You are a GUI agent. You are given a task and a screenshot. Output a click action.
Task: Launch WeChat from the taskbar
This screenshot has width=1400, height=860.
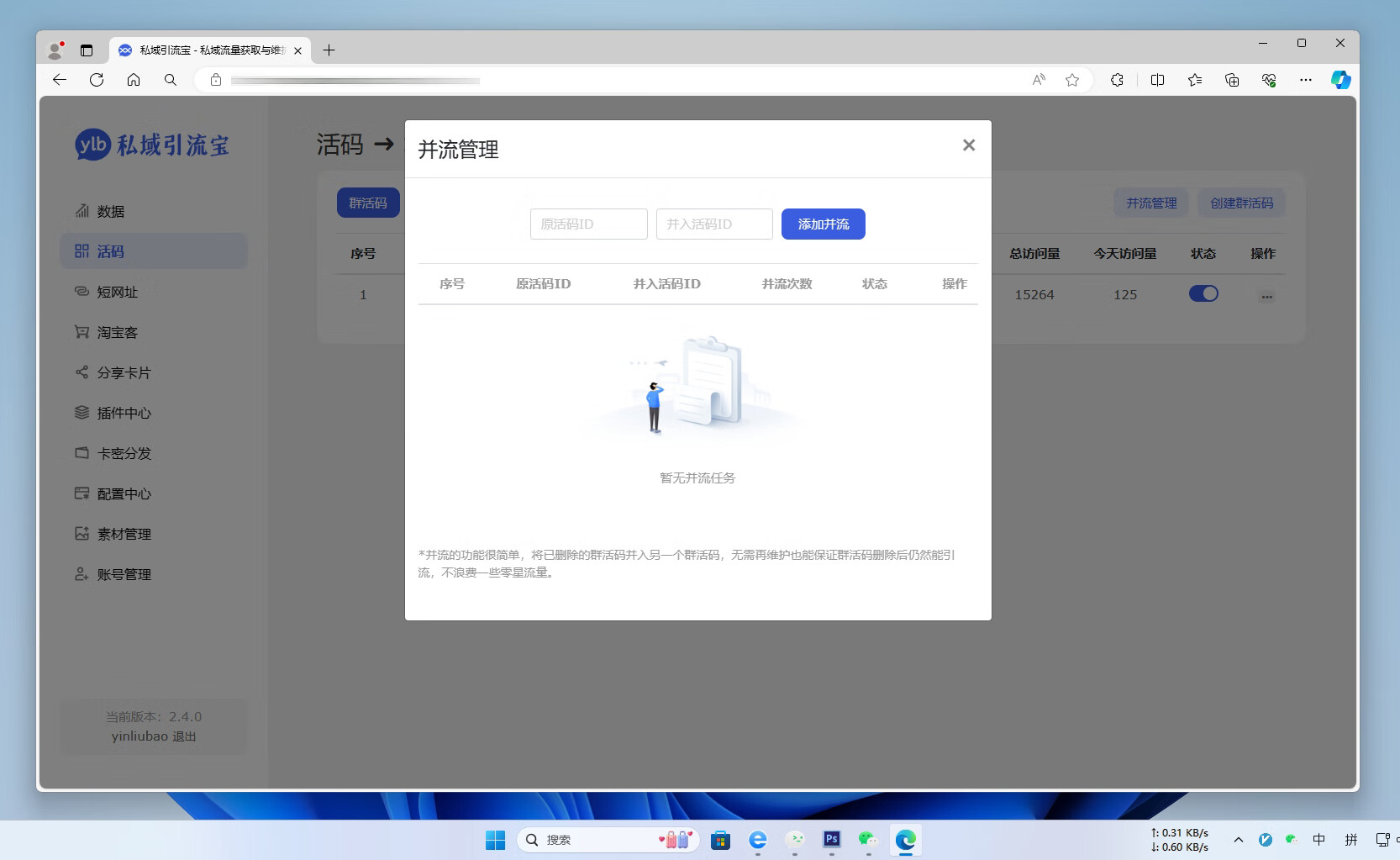[867, 839]
